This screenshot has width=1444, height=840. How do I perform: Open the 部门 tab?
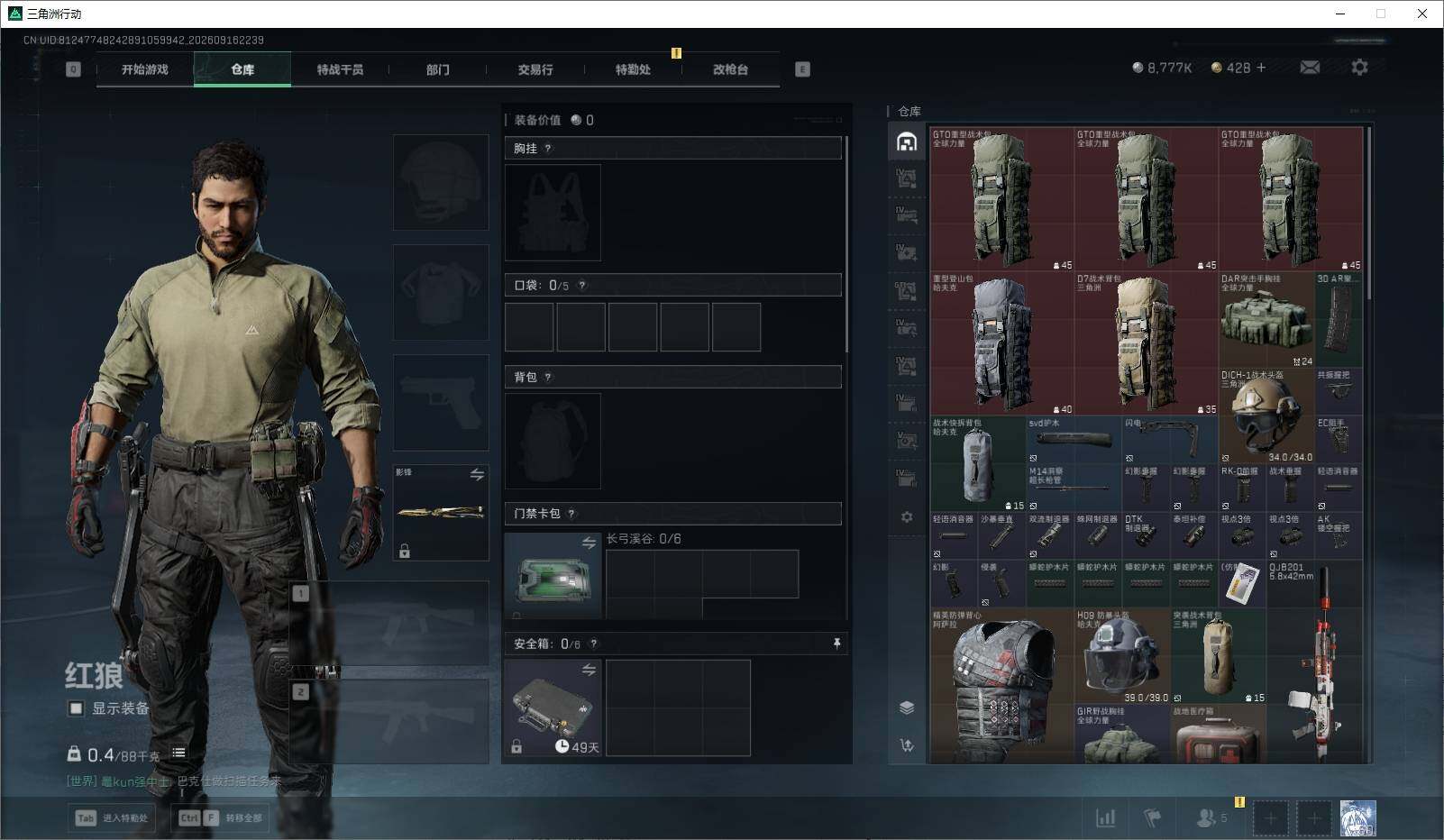[438, 69]
